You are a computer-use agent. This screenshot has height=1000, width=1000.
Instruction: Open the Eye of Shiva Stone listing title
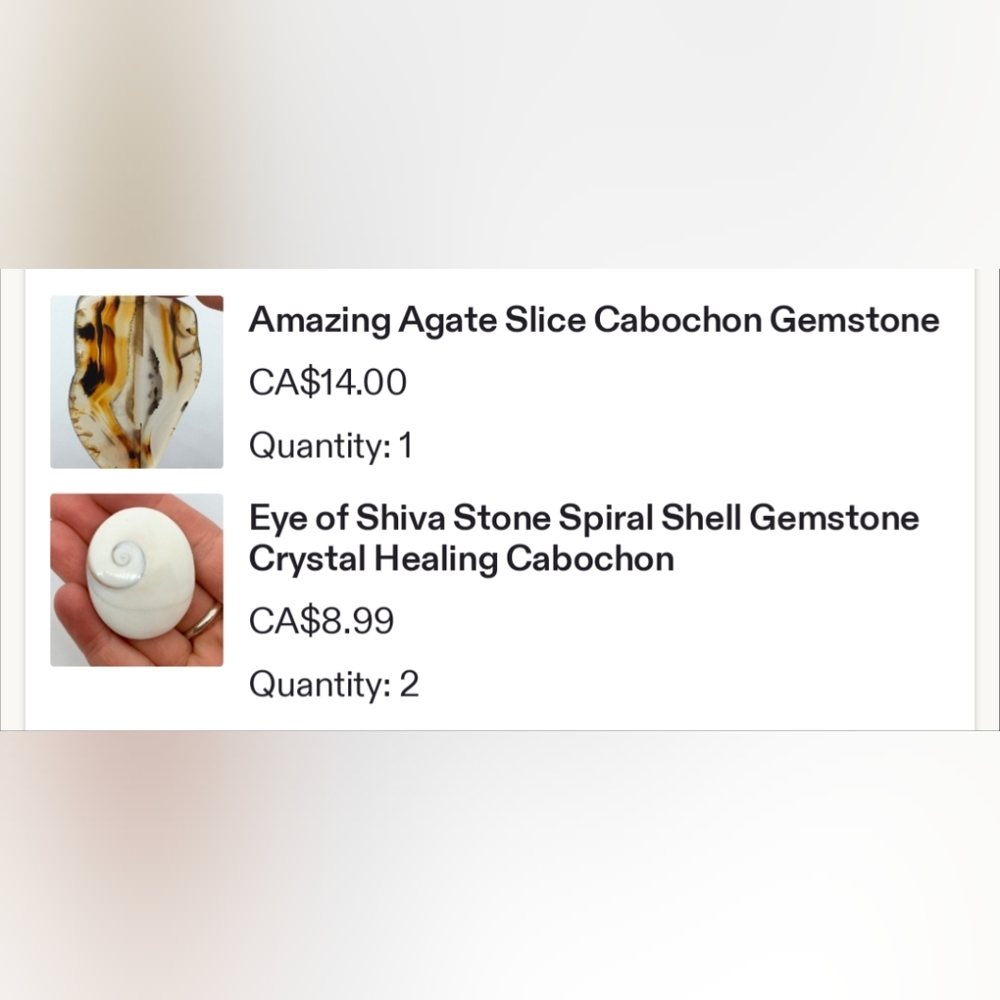click(584, 538)
